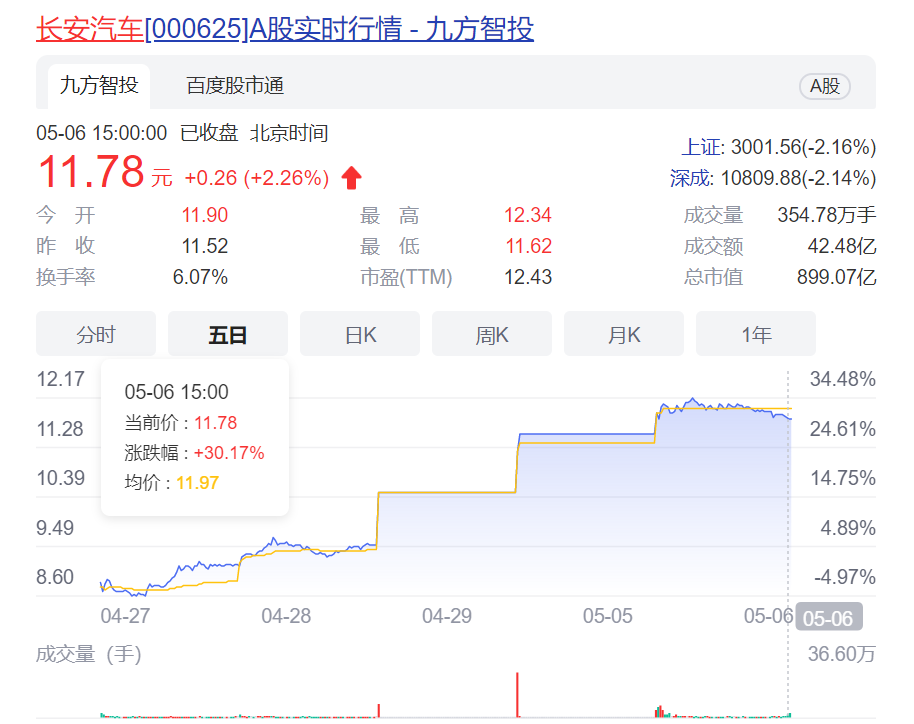Viewport: 914px width, 724px height.
Task: Click the 12.17 price axis label
Action: point(61,379)
